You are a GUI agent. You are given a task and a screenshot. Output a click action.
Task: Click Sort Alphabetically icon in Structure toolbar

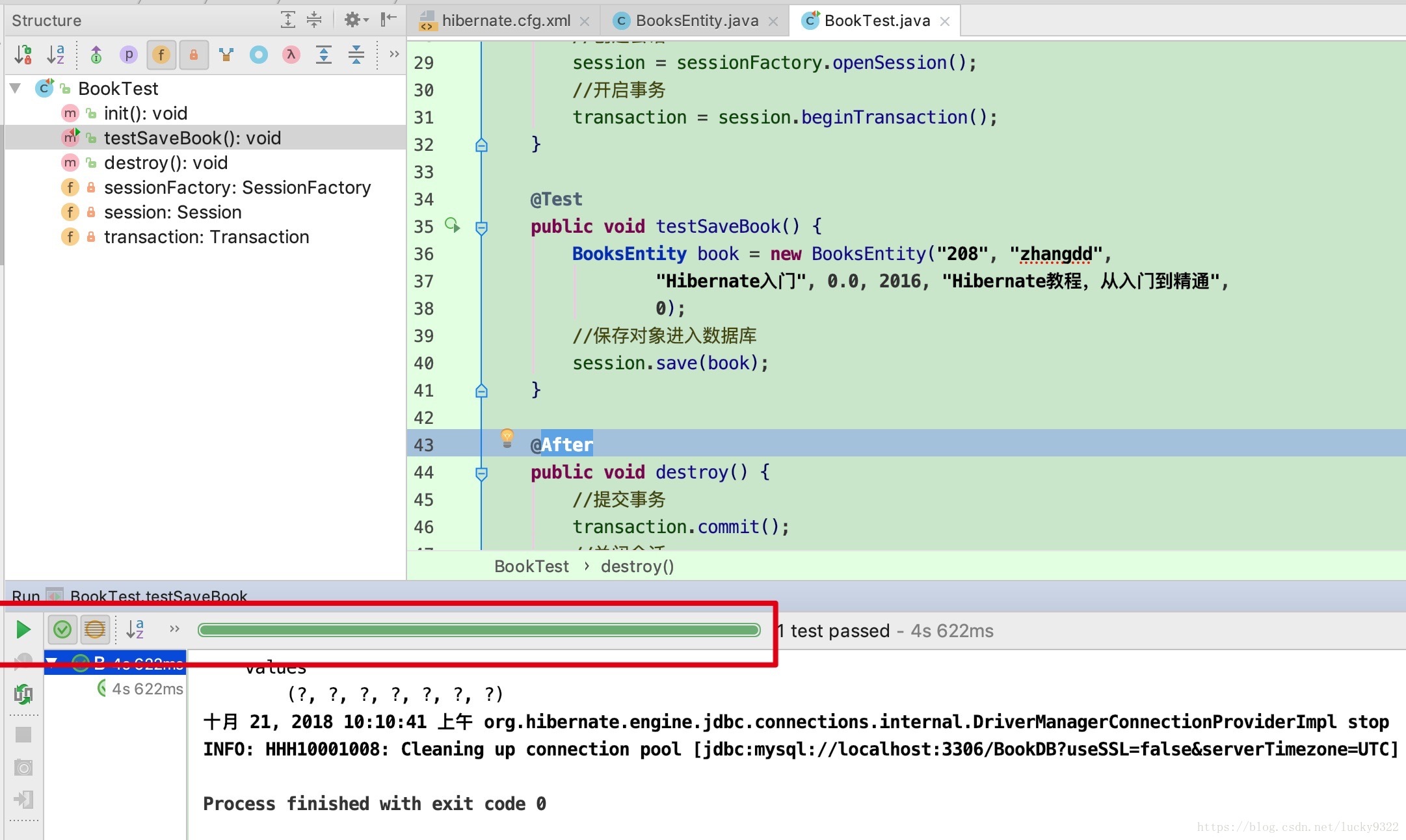(56, 55)
